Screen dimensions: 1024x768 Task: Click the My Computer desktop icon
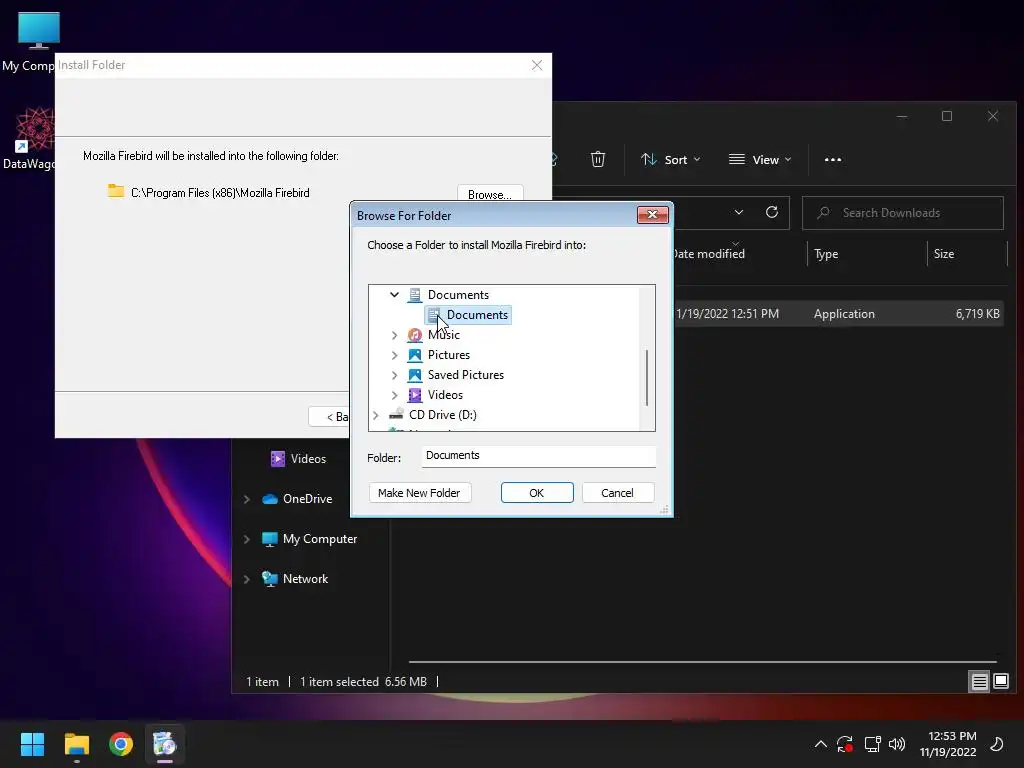point(38,30)
